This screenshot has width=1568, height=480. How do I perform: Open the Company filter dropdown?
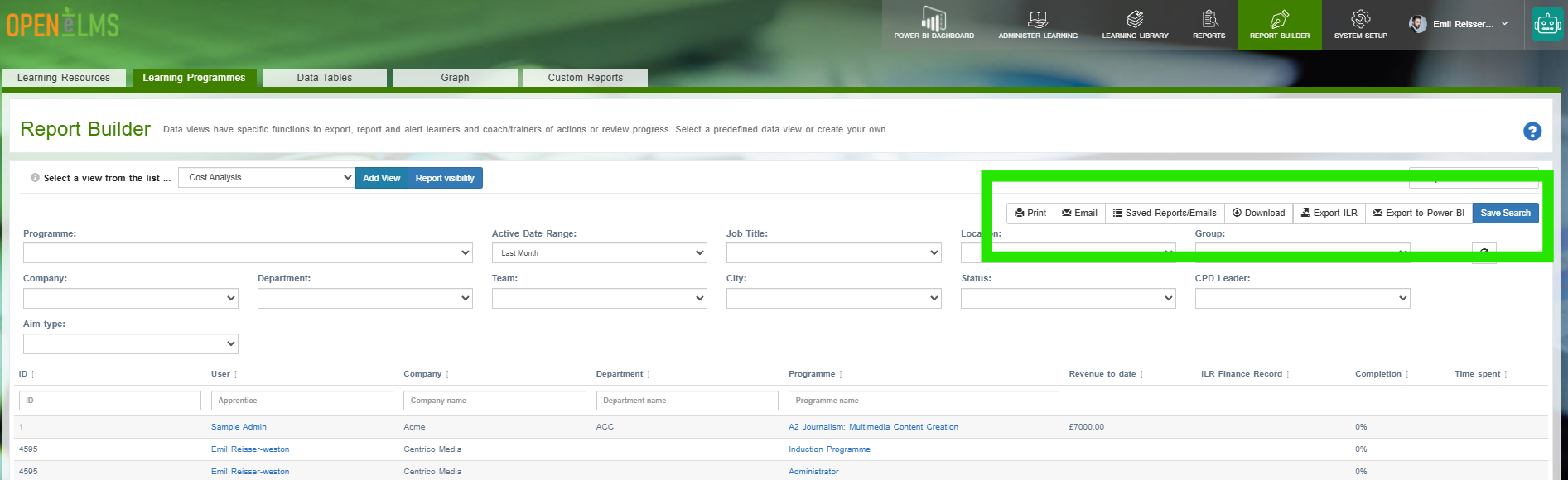point(131,298)
